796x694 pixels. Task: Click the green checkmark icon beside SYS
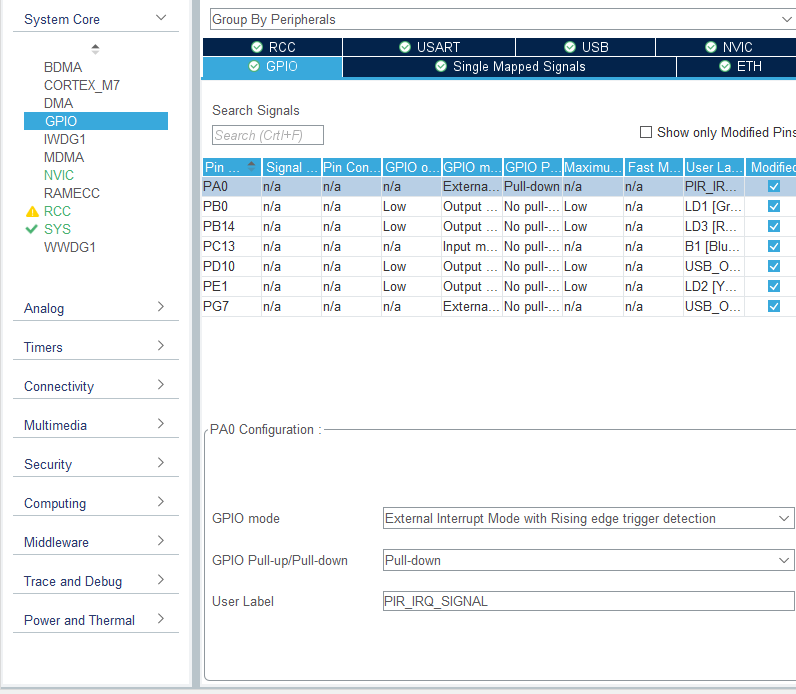(x=32, y=229)
